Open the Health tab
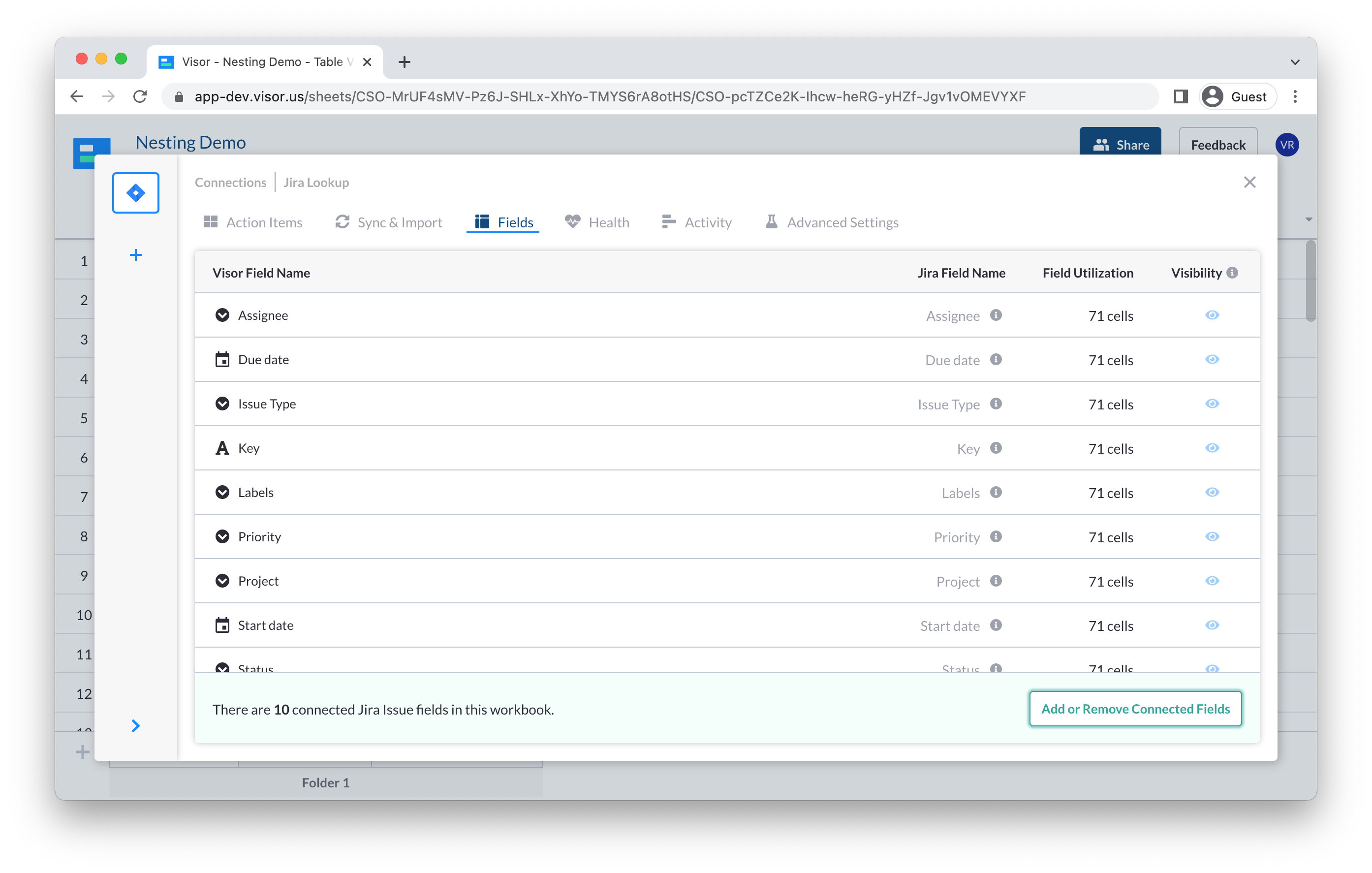Screen dimensions: 1372x873 (x=597, y=222)
